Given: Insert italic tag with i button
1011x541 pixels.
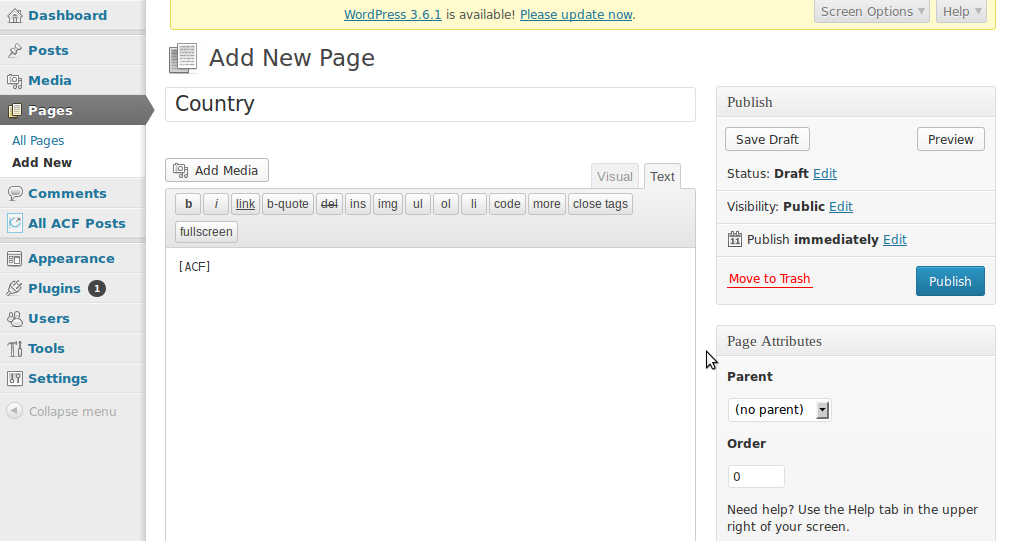Looking at the screenshot, I should pos(216,204).
